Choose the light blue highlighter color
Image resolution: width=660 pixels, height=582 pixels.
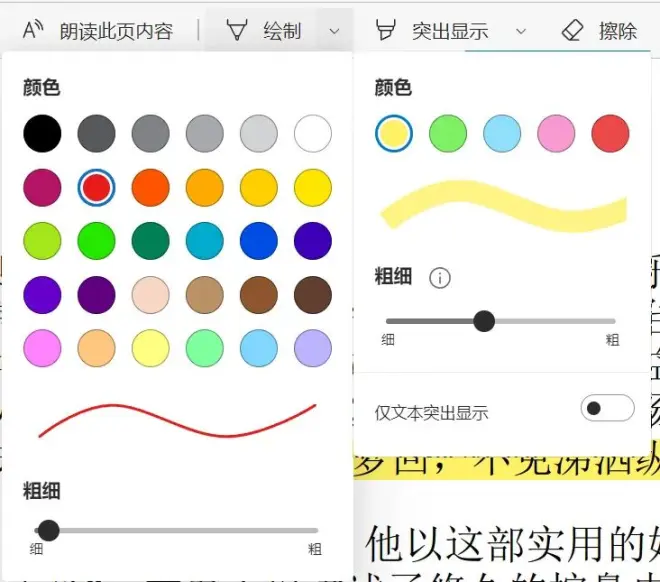(502, 133)
